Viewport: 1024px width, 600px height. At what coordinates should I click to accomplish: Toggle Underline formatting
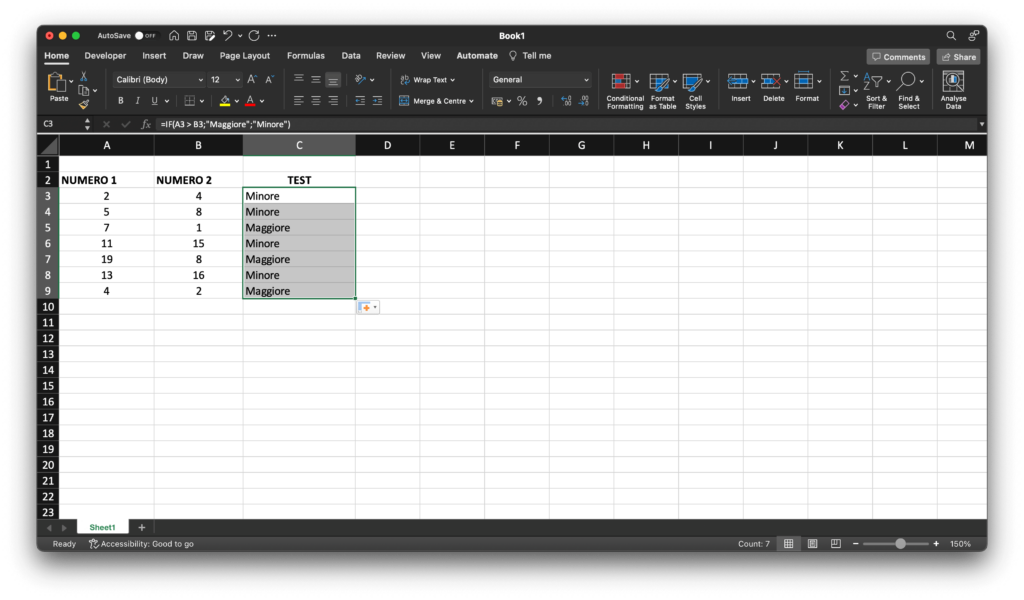tap(154, 101)
